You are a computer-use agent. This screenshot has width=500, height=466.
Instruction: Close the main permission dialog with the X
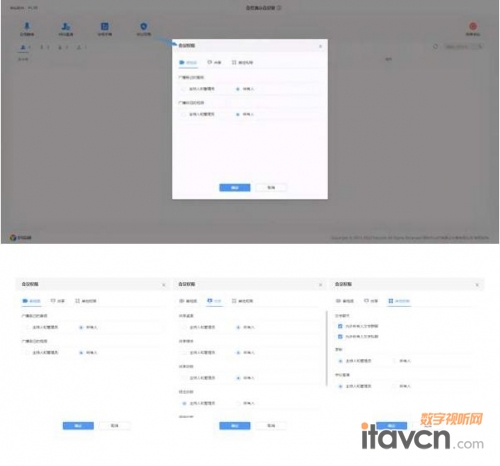coord(320,46)
